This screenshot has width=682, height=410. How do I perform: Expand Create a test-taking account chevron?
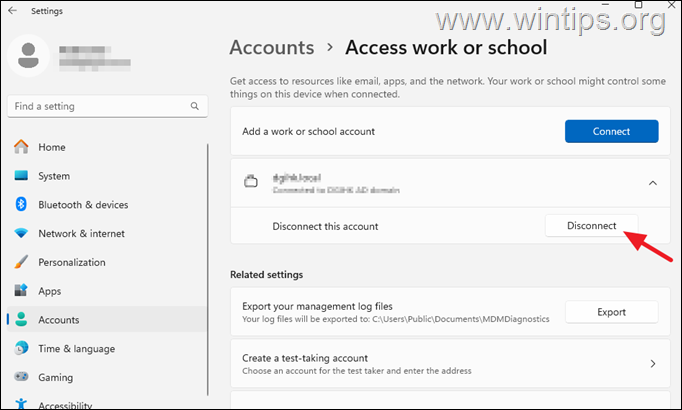pyautogui.click(x=653, y=364)
